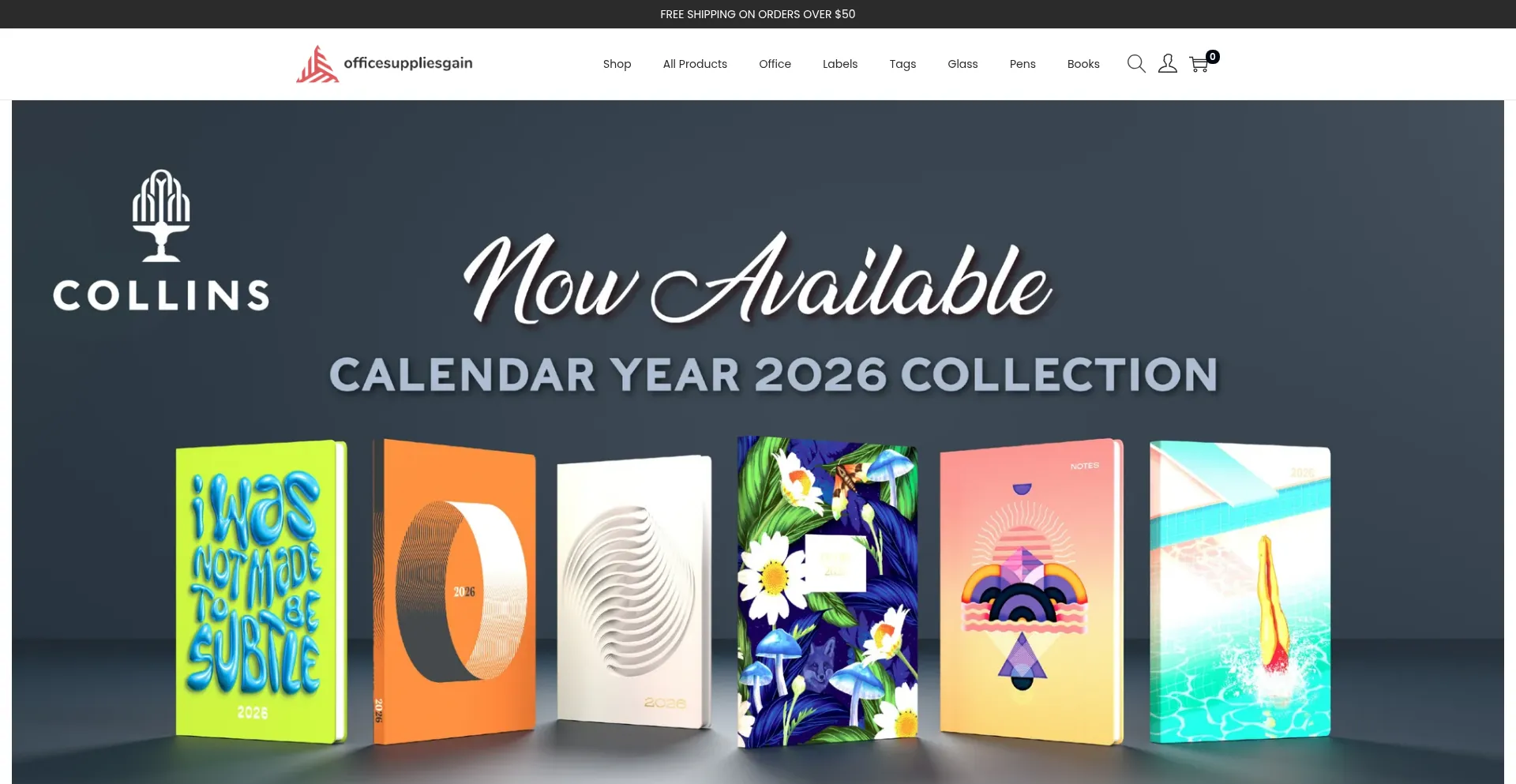This screenshot has width=1516, height=784.
Task: Click the officesuppliesgain site name text
Action: 408,63
